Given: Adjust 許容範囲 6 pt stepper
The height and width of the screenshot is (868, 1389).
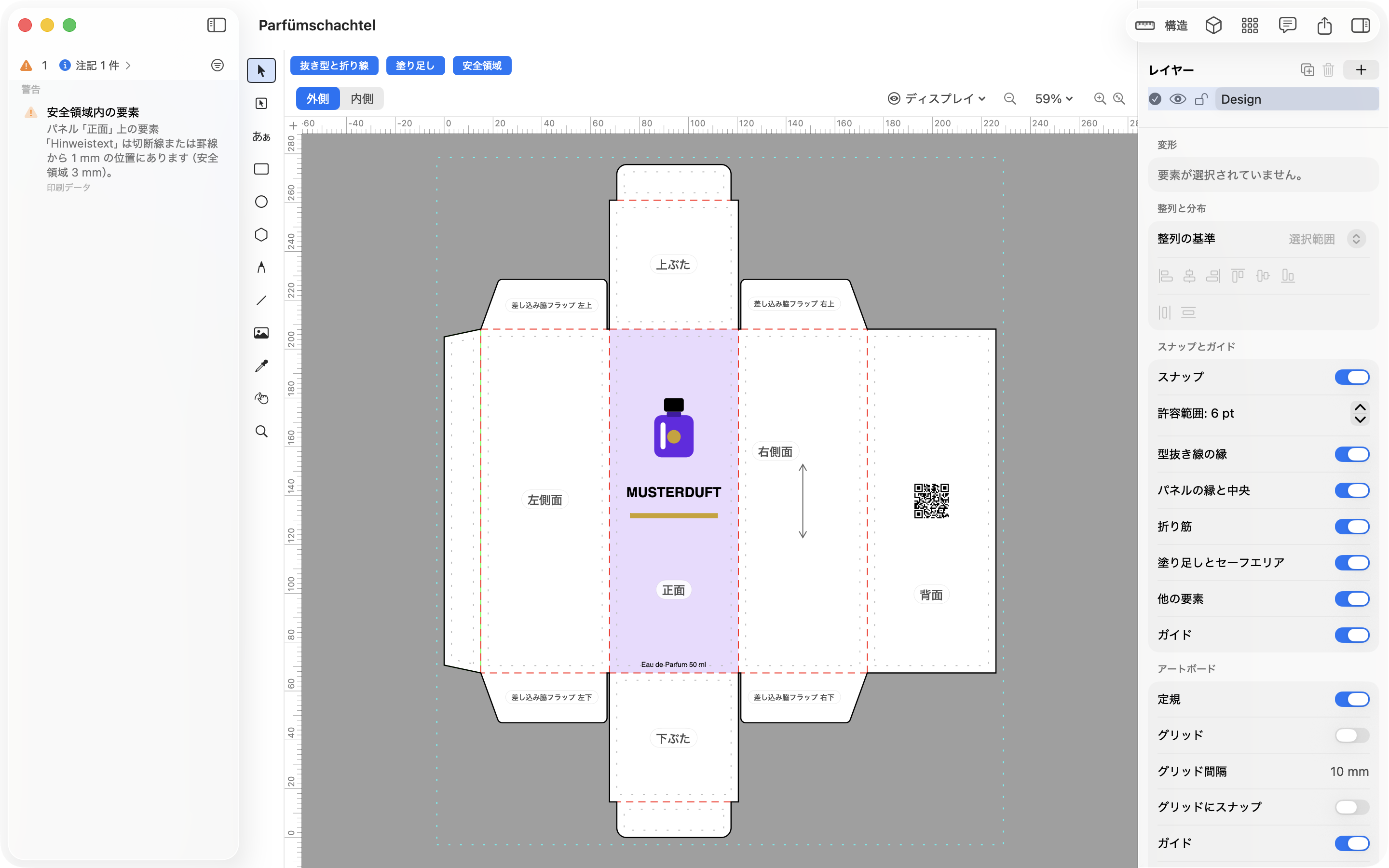Looking at the screenshot, I should [x=1360, y=413].
